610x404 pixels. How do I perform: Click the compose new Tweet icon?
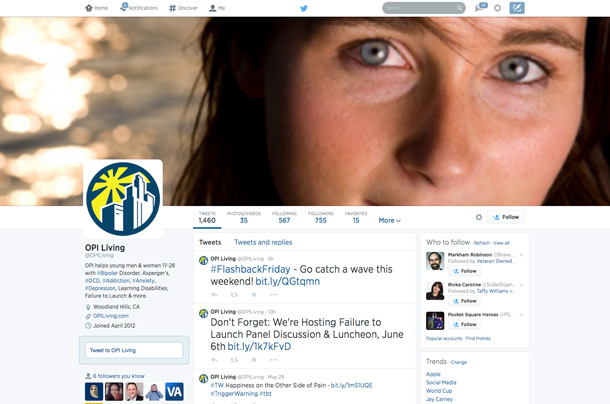coord(517,8)
